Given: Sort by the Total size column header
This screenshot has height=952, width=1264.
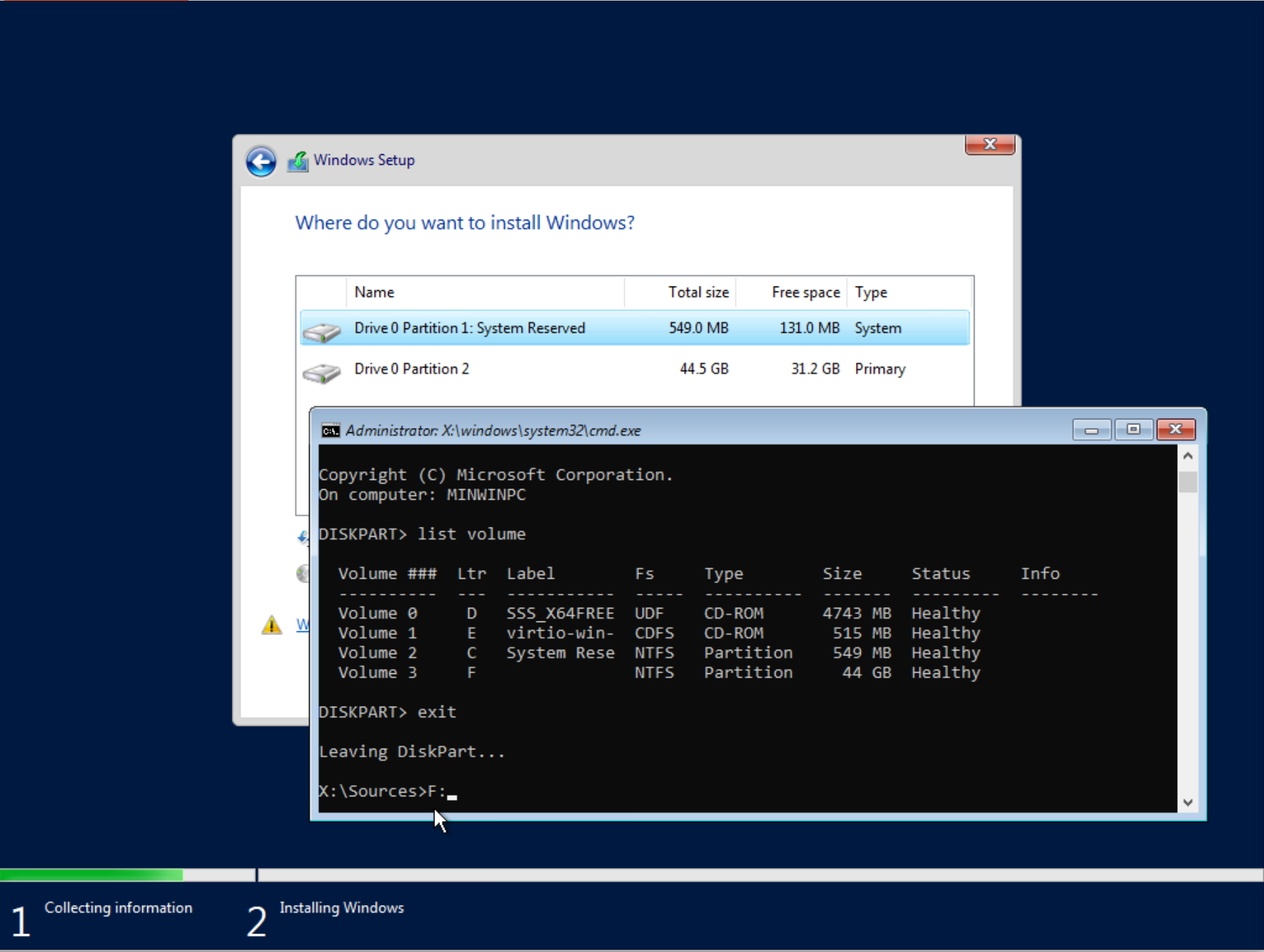Looking at the screenshot, I should pyautogui.click(x=680, y=292).
